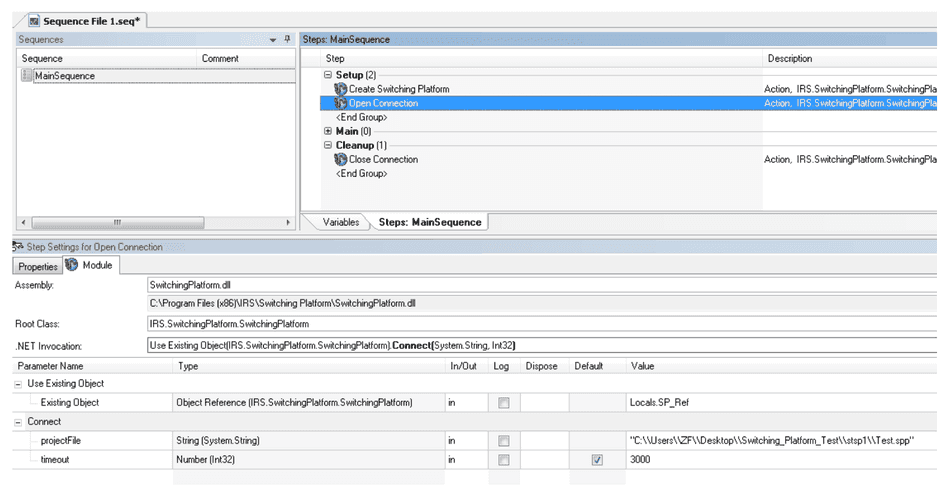Pin the Sequences pane
950x495 pixels.
[287, 39]
